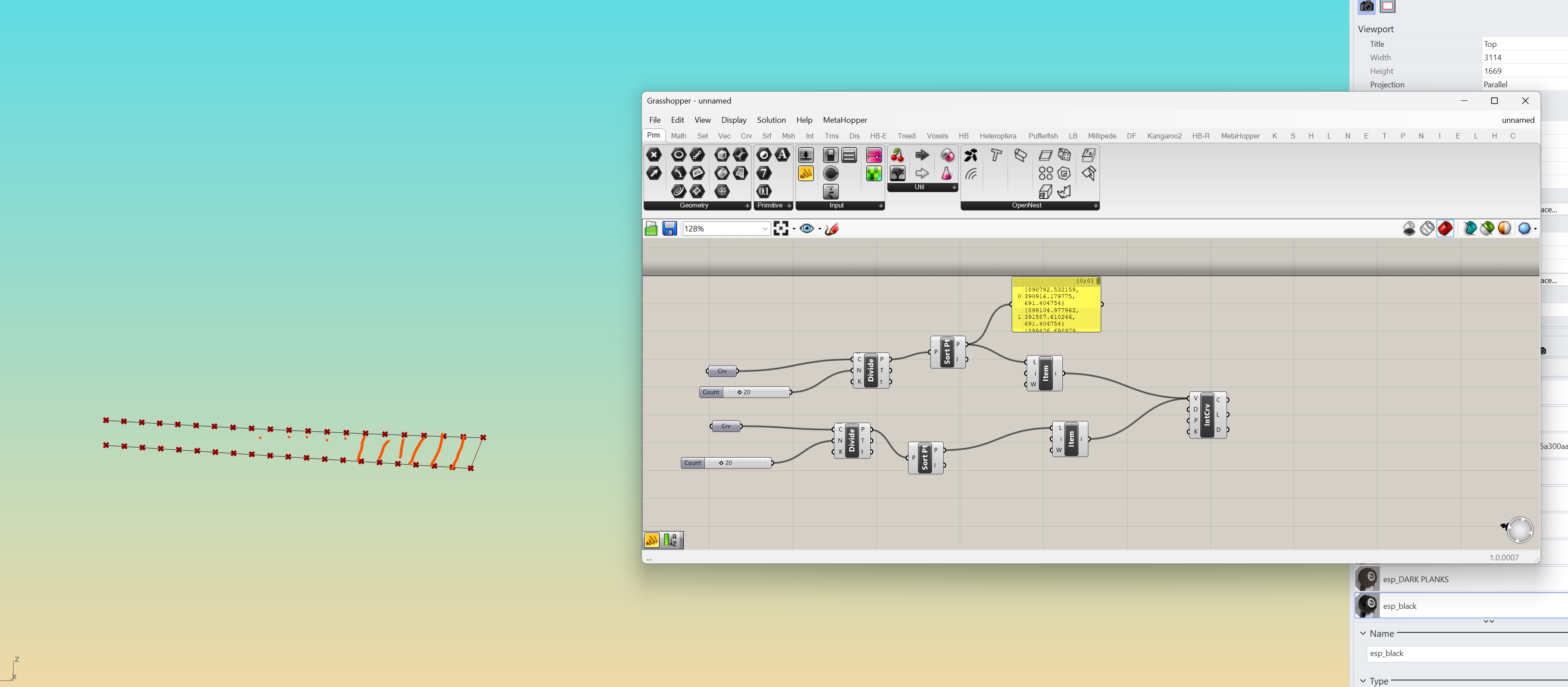Open the 128% zoom level dropdown
Screen dimensions: 1568x687
765,228
